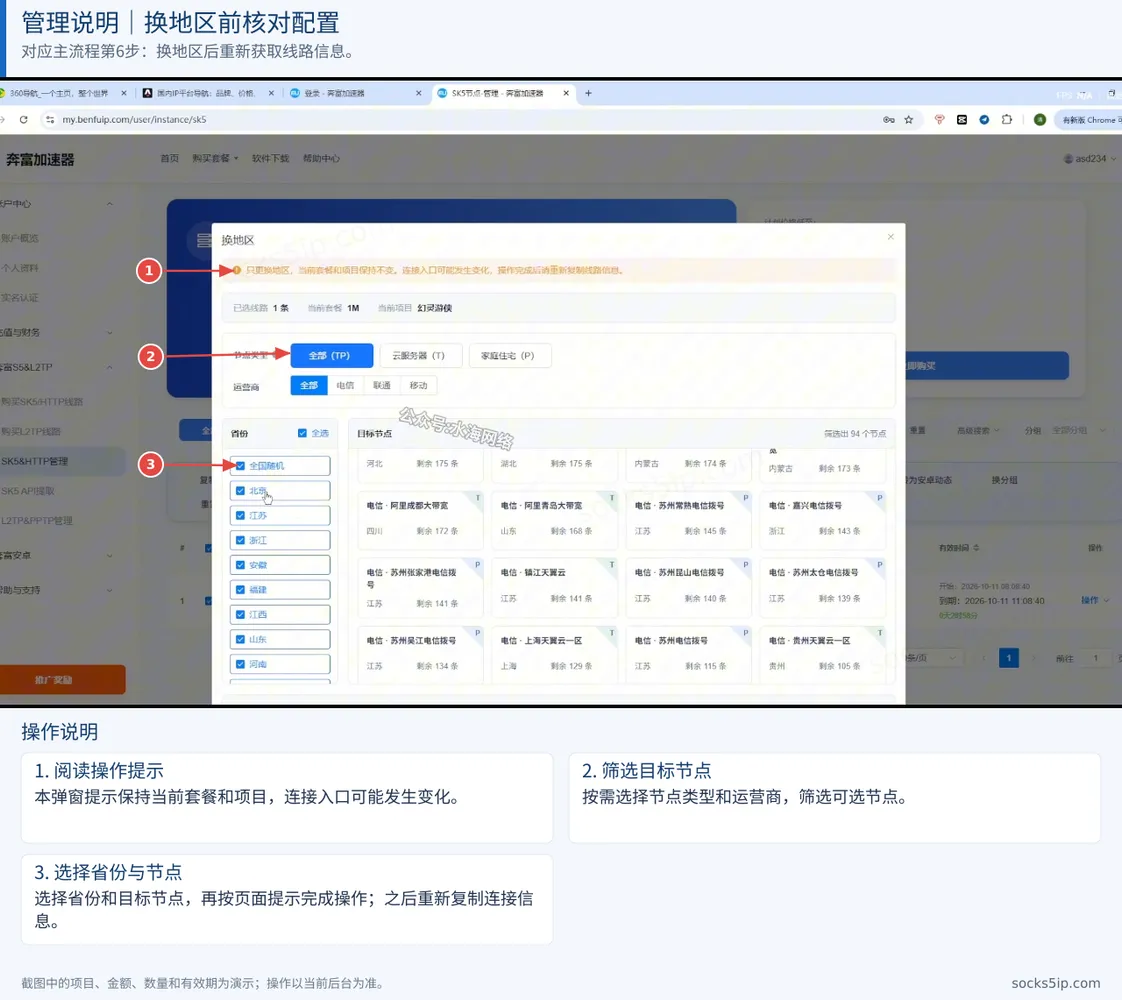
Task: Expand the 购买套餐 navigation dropdown
Action: click(215, 158)
